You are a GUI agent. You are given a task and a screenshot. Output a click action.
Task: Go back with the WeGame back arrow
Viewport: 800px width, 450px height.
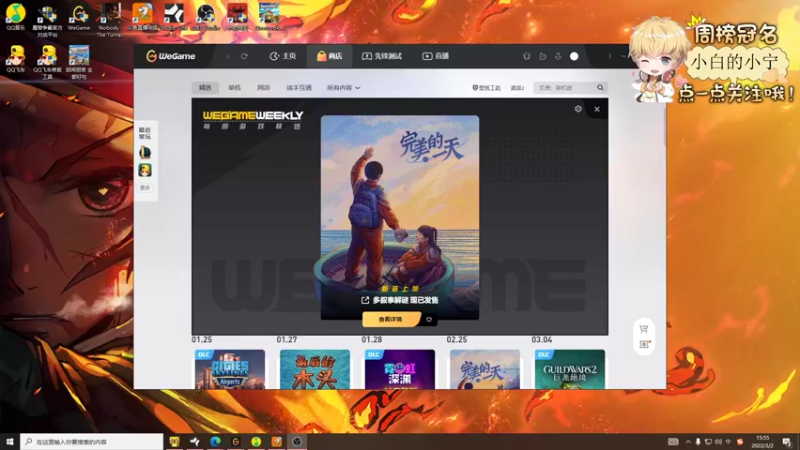coord(229,56)
